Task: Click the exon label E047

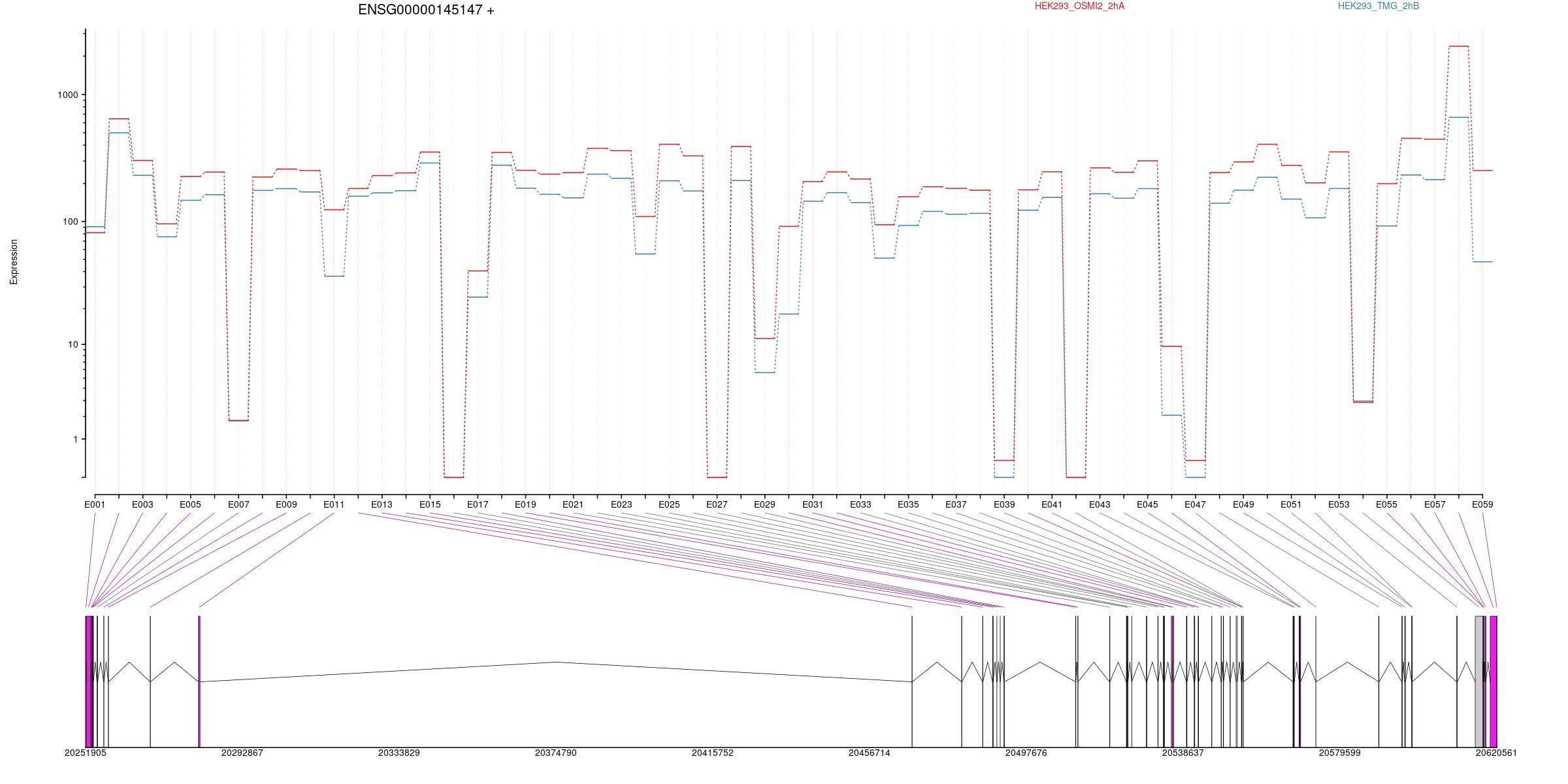Action: pos(1195,504)
